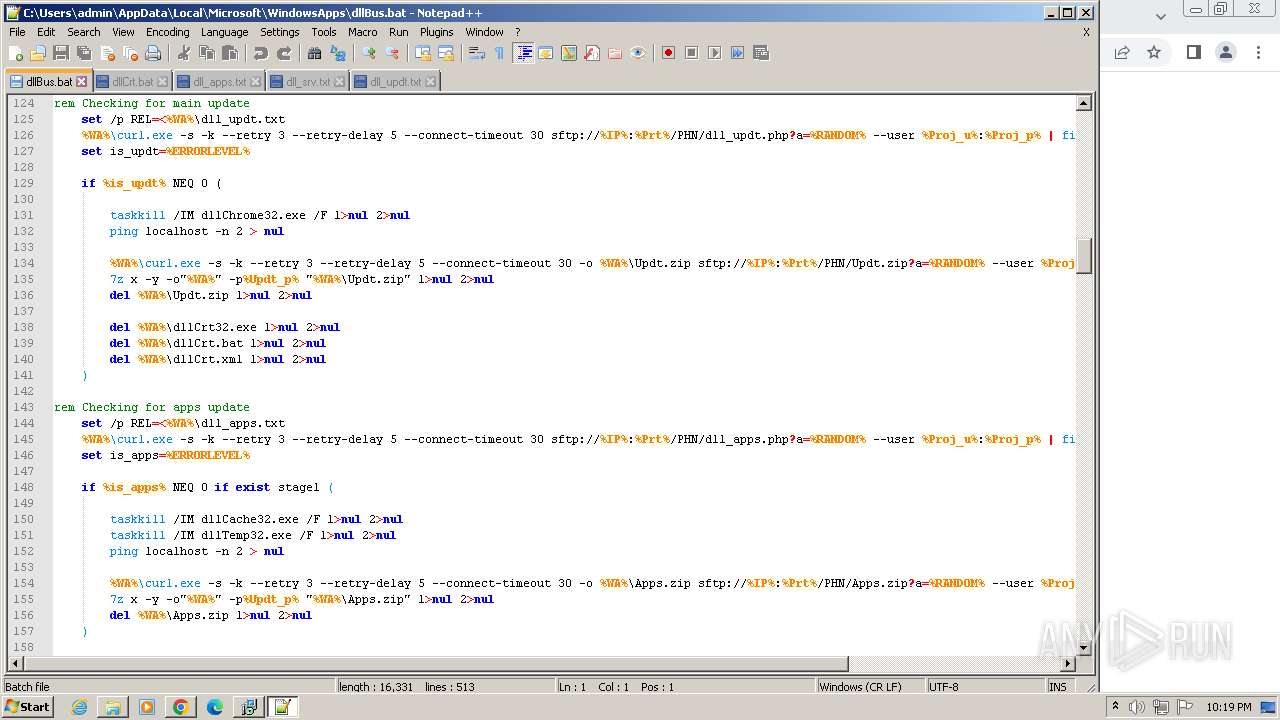Screen dimensions: 1280x720
Task: Zoom in using the Zoom In icon
Action: tap(369, 53)
